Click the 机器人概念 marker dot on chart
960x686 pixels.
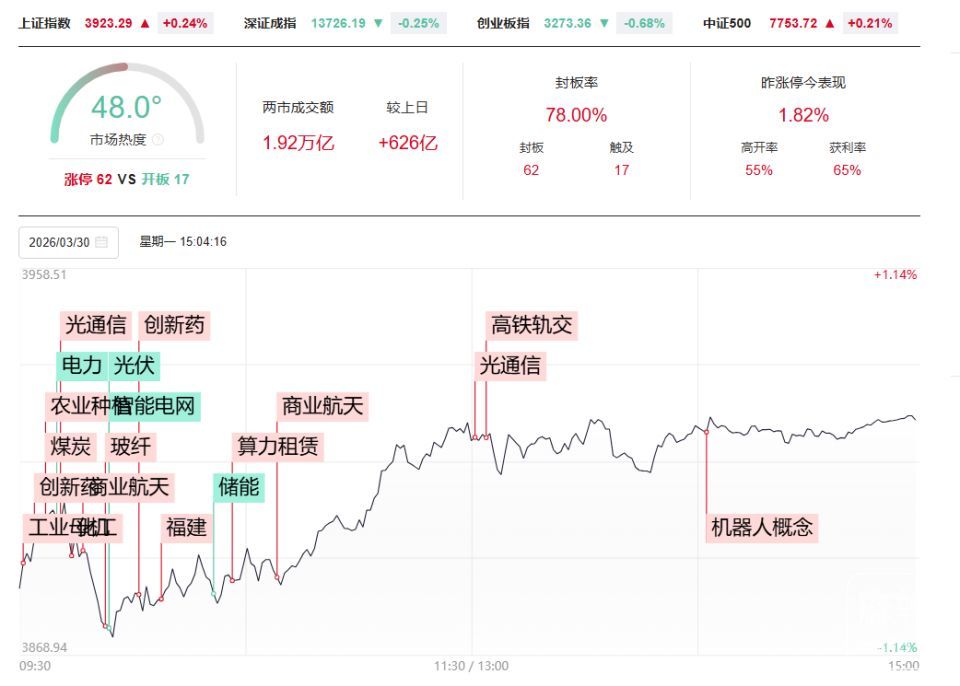tap(707, 432)
